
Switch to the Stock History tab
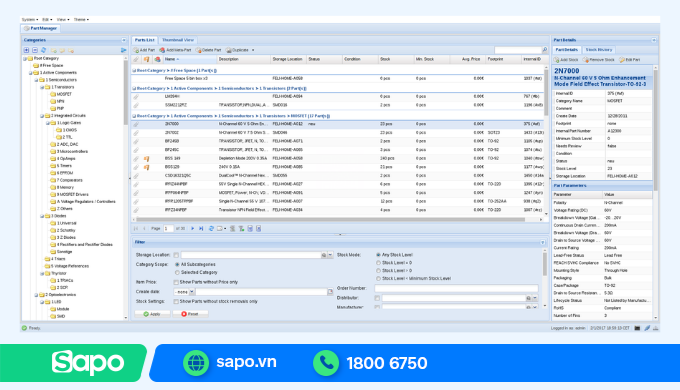(598, 50)
